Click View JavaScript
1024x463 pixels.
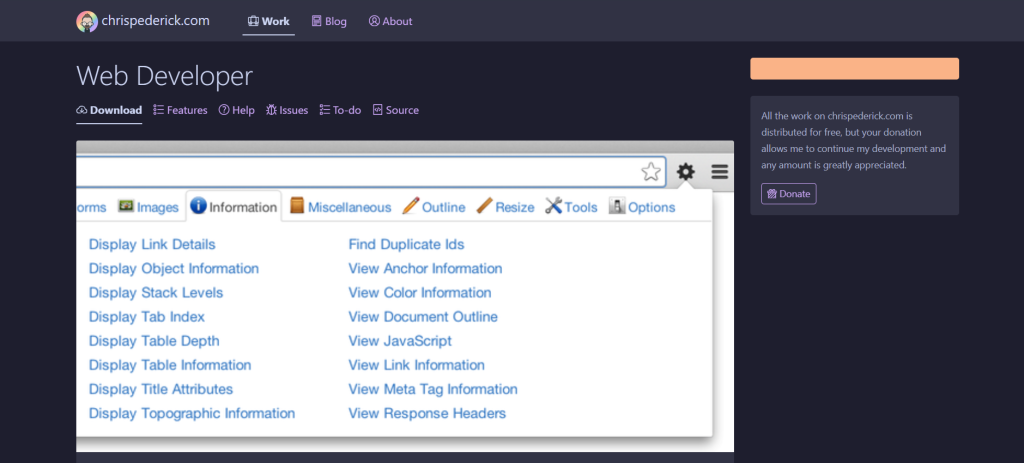tap(400, 342)
